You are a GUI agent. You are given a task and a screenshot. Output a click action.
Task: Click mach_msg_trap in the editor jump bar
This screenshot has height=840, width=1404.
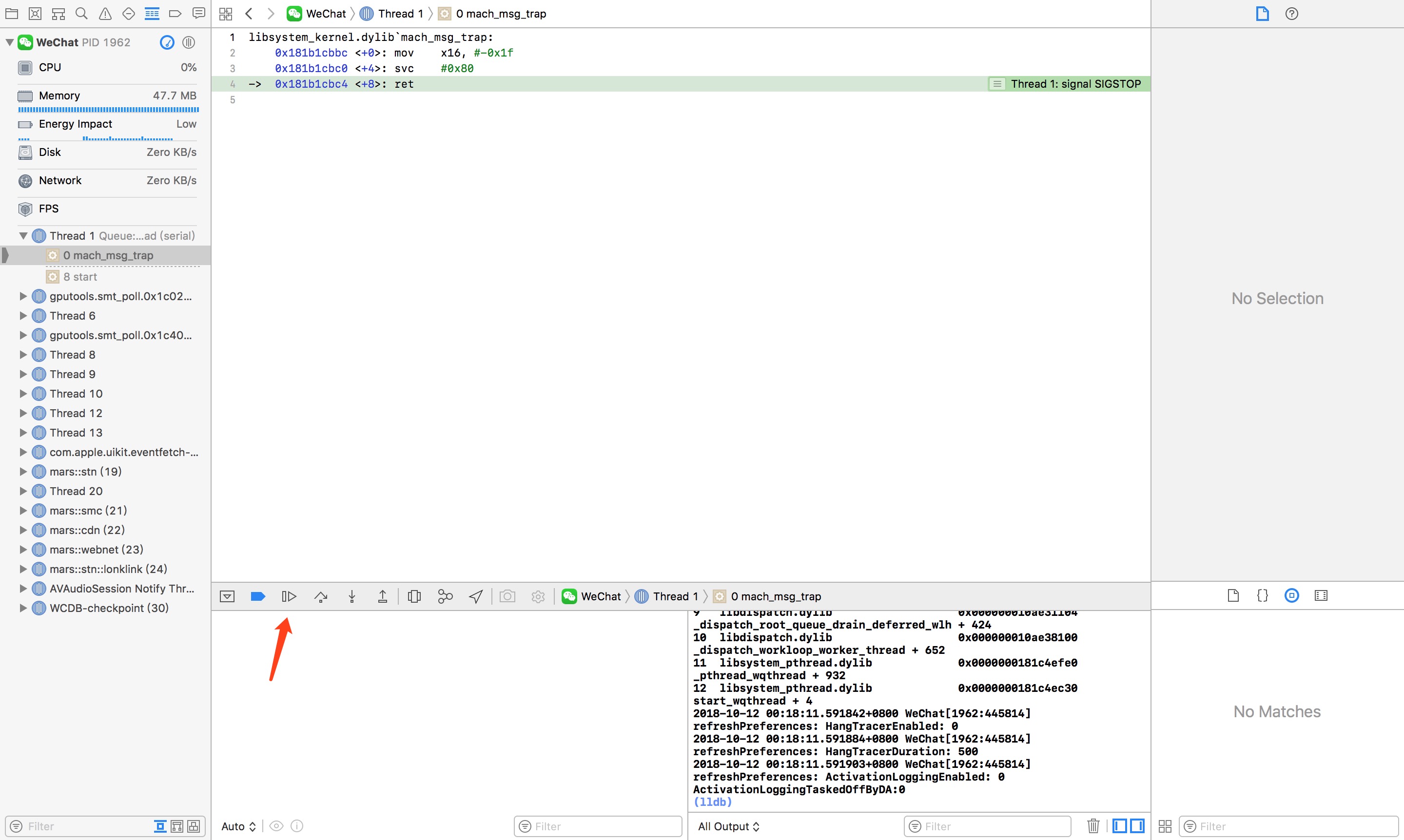pyautogui.click(x=493, y=14)
